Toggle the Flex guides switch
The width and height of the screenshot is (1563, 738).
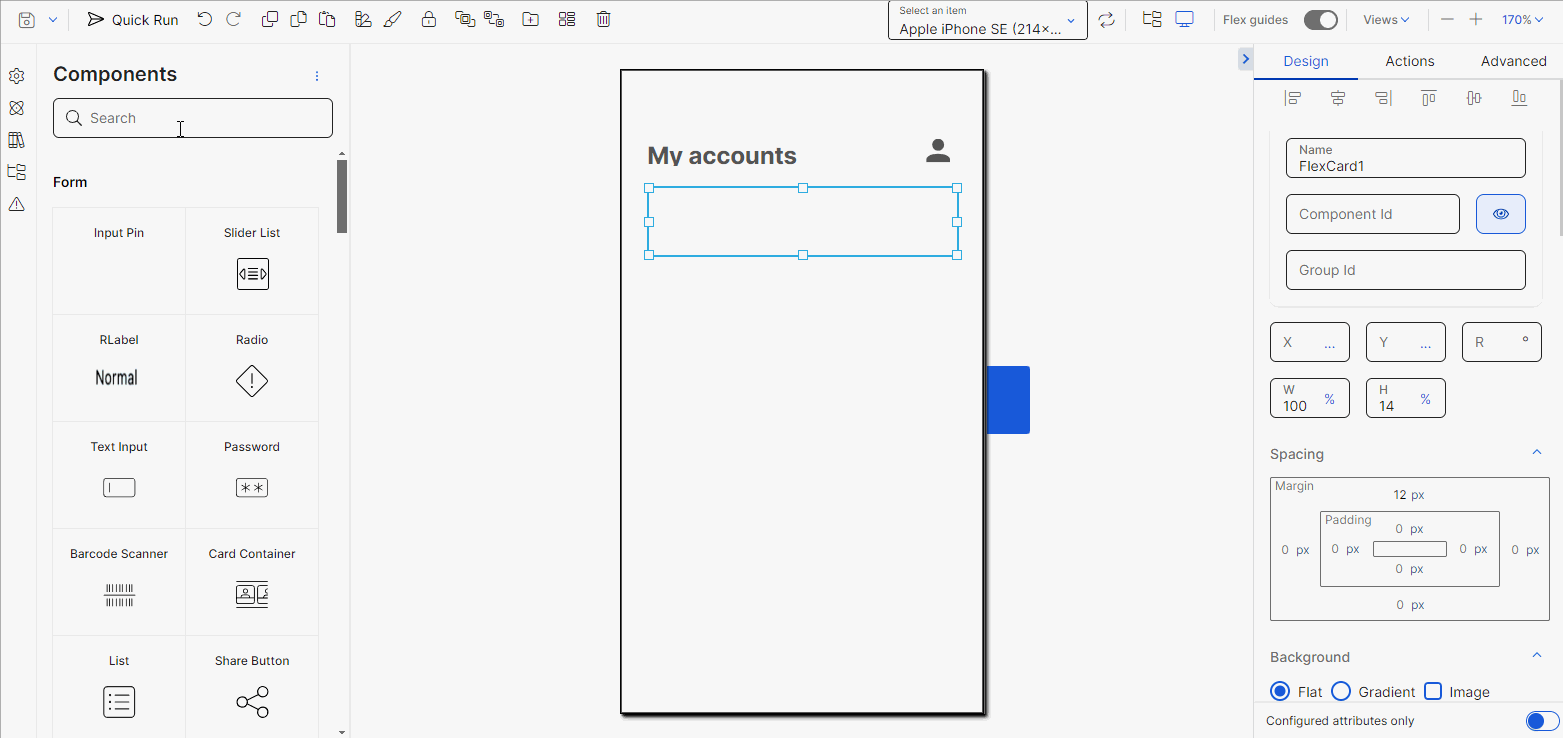click(1320, 19)
